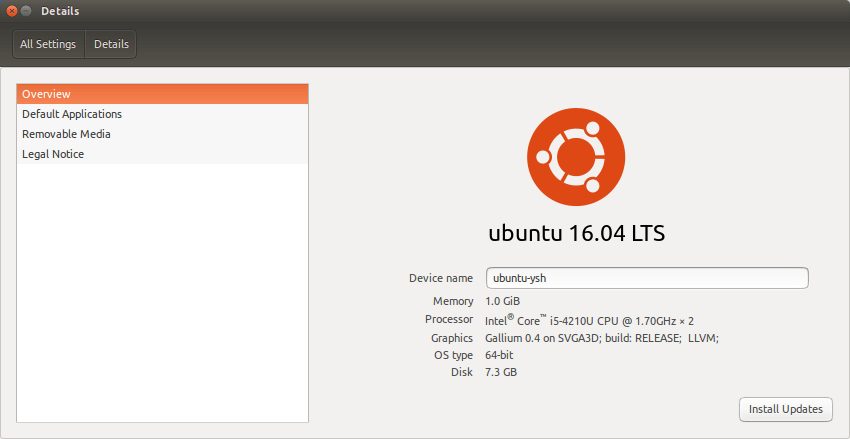Image resolution: width=850 pixels, height=439 pixels.
Task: Click the Device name text field
Action: (647, 278)
